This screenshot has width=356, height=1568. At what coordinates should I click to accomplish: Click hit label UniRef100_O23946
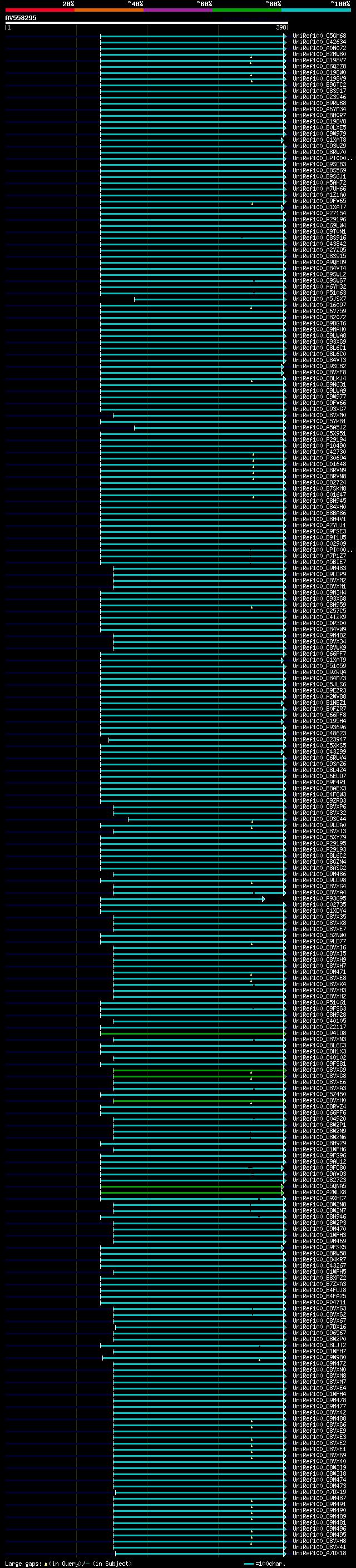[x=319, y=97]
